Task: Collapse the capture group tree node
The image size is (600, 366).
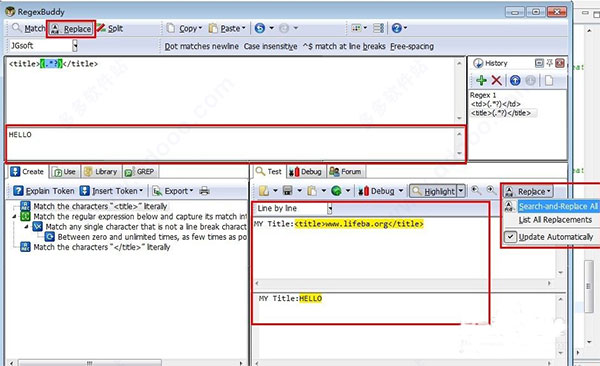Action: tap(15, 217)
